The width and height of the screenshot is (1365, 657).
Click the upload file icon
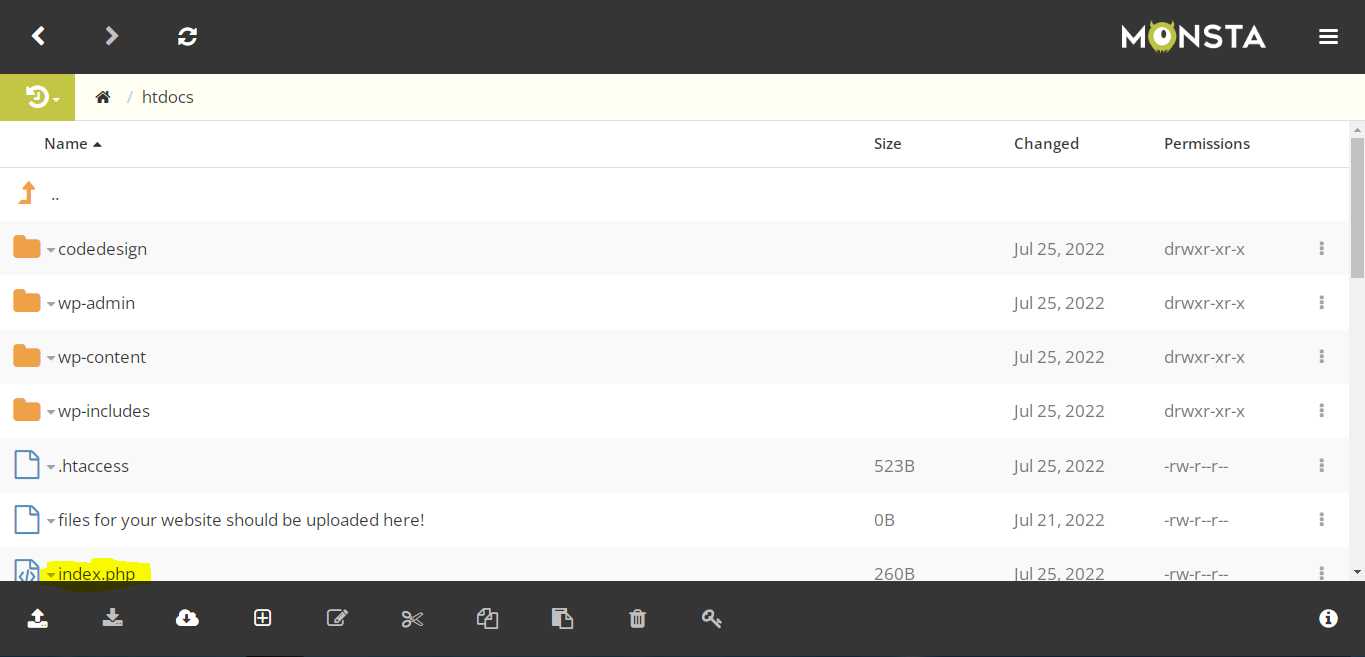pyautogui.click(x=37, y=619)
